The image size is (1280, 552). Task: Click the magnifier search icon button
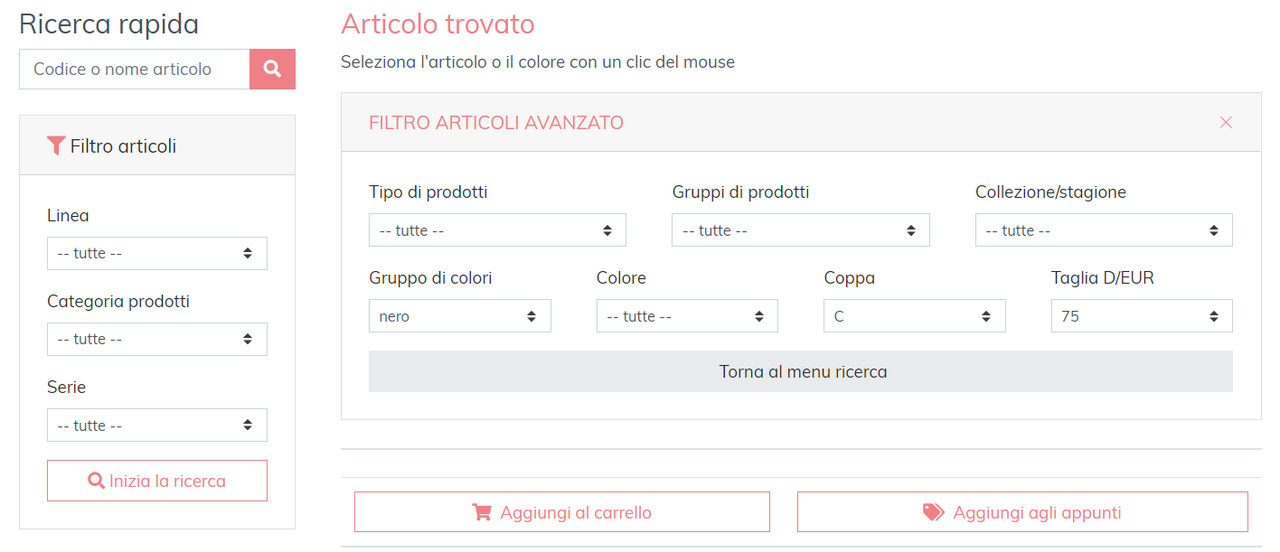(x=272, y=69)
